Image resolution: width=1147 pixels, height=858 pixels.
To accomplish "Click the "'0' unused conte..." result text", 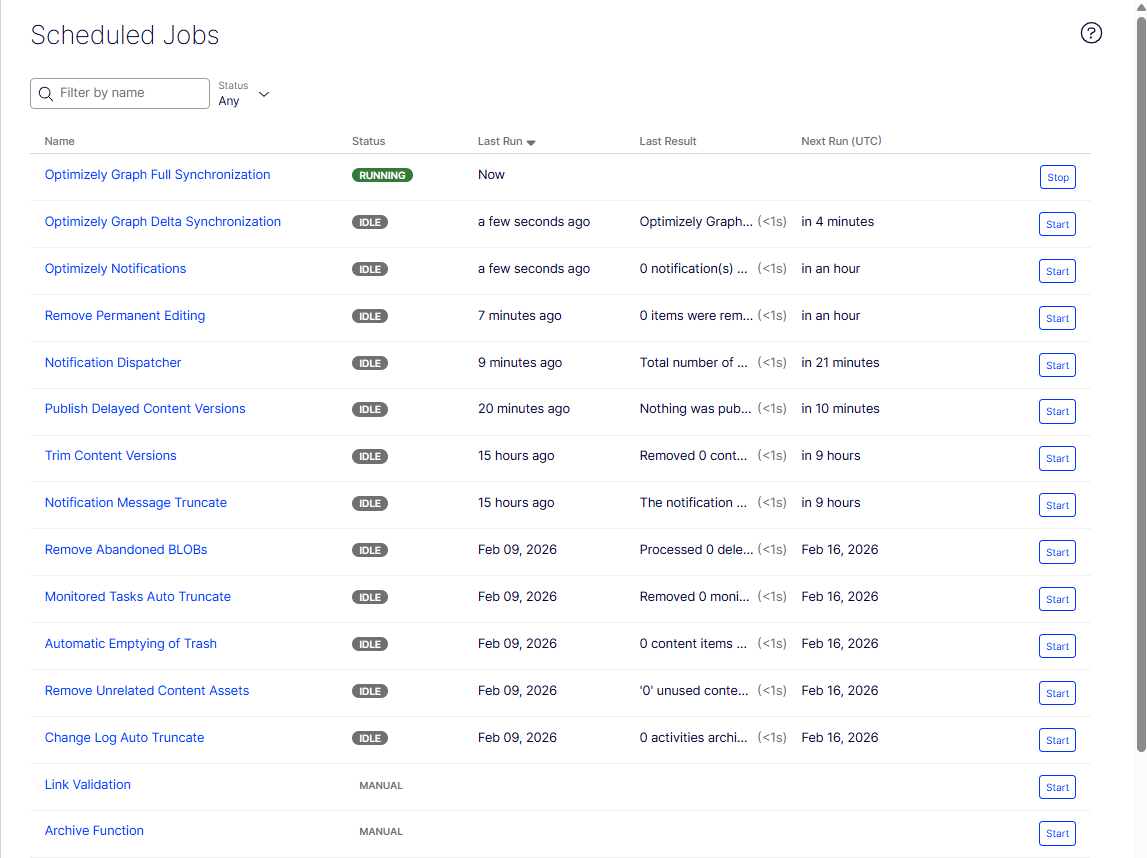I will (x=694, y=690).
